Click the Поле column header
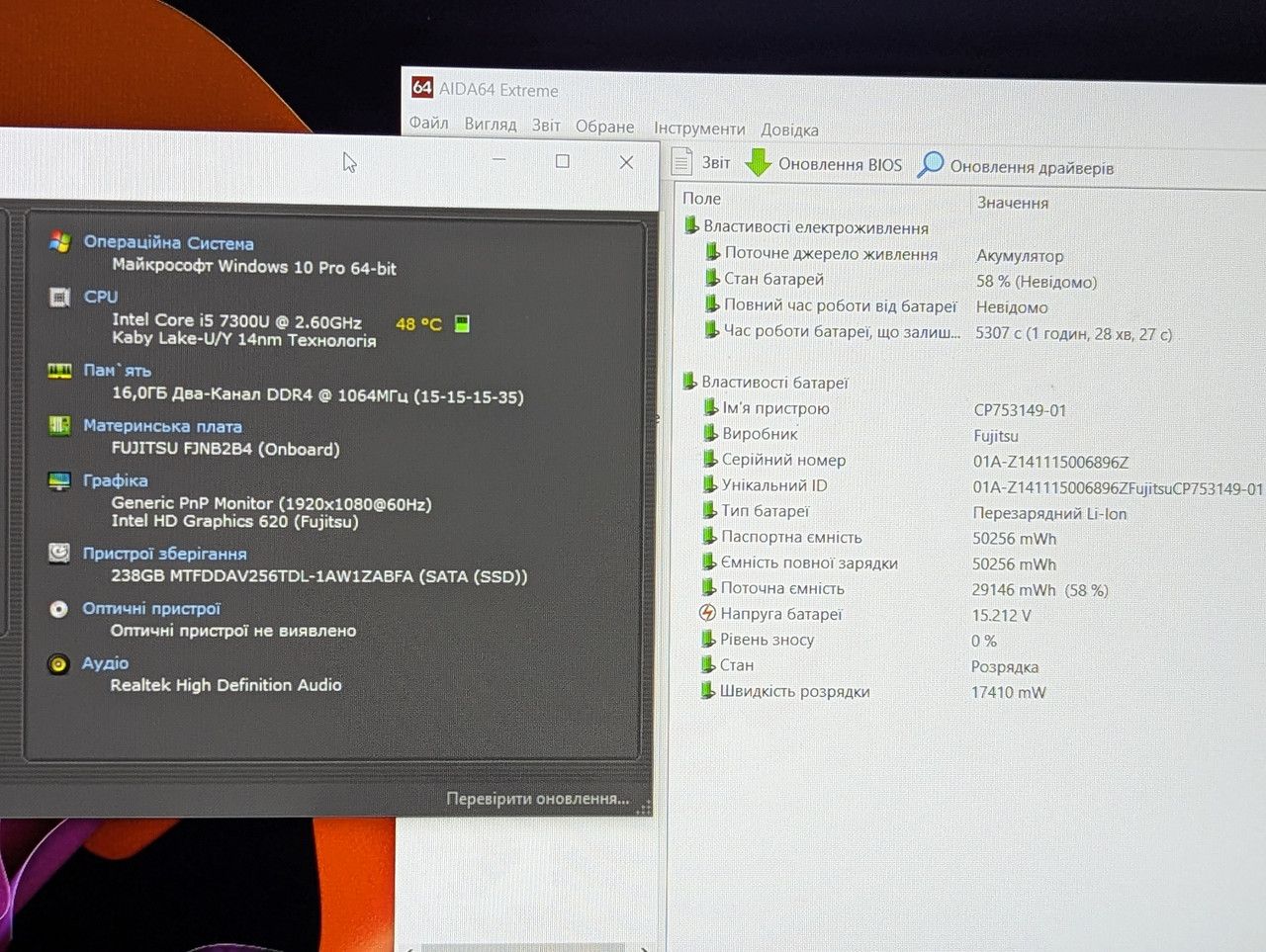The height and width of the screenshot is (952, 1266). [701, 199]
